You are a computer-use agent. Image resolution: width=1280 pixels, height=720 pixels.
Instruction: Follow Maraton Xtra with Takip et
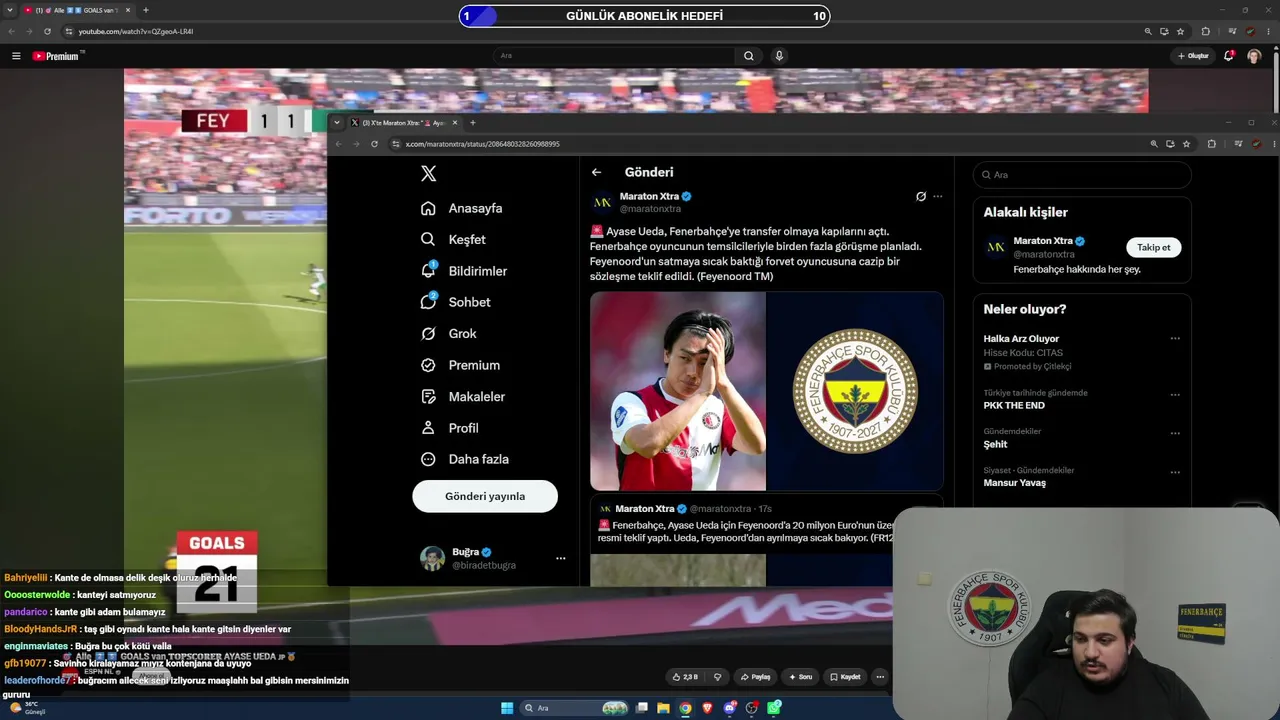click(x=1153, y=247)
